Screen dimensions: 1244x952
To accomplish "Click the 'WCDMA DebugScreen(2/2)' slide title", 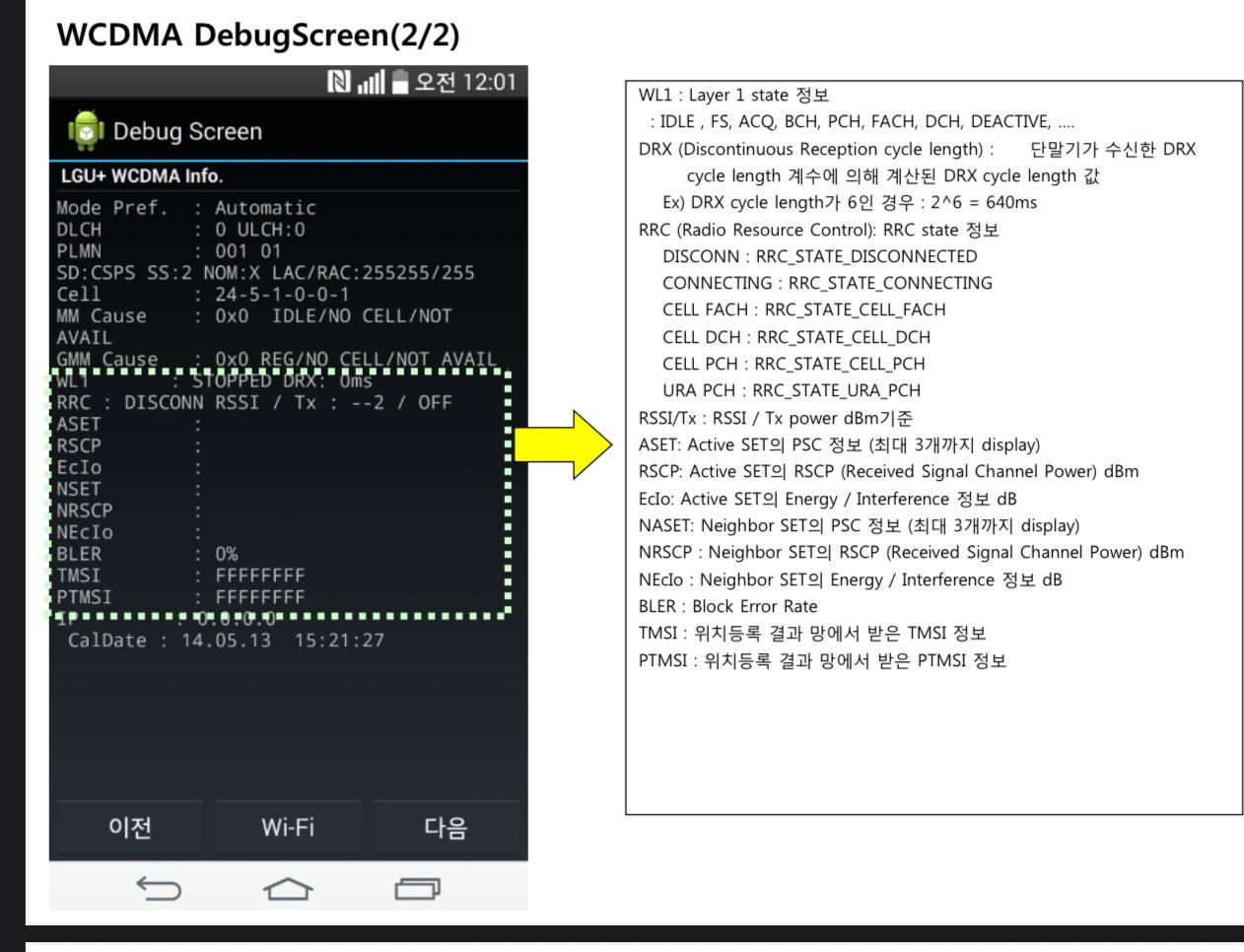I will (258, 35).
